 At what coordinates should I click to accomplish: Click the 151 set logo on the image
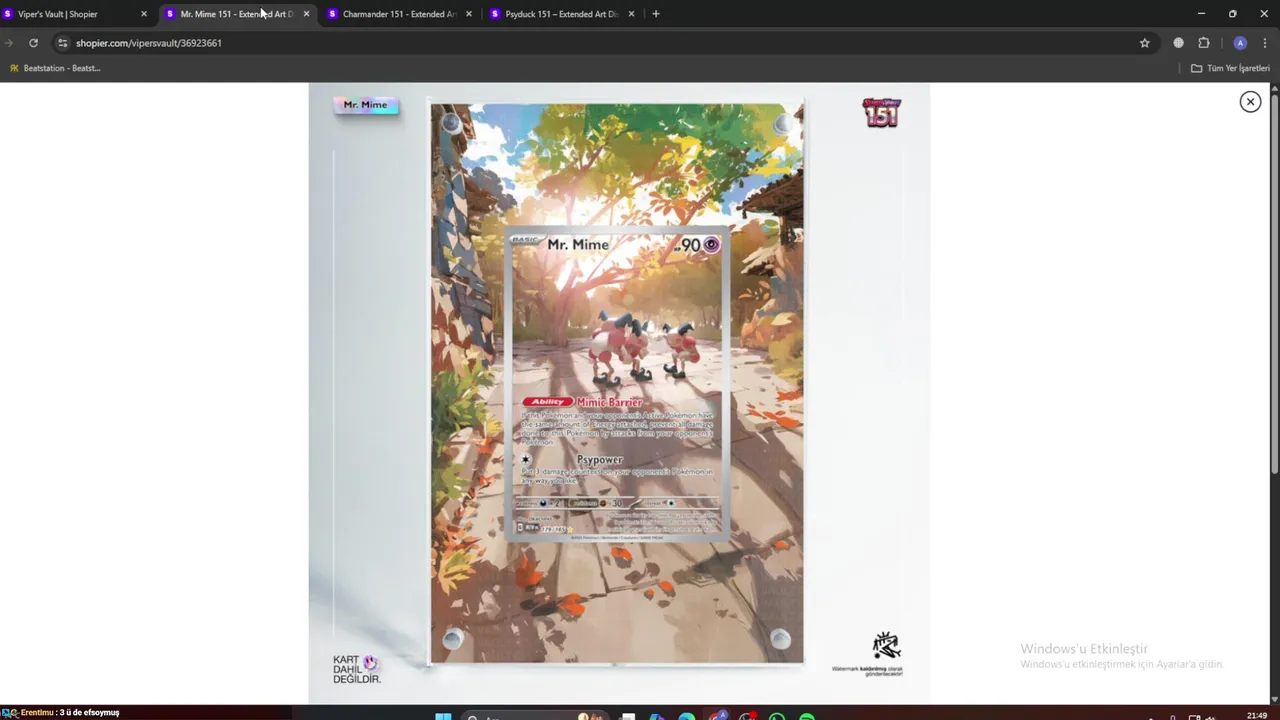[882, 113]
